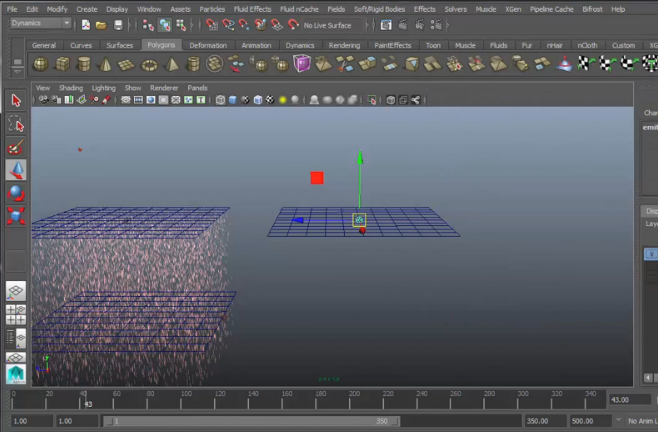Open the Particles menu
658x432 pixels.
pyautogui.click(x=212, y=9)
